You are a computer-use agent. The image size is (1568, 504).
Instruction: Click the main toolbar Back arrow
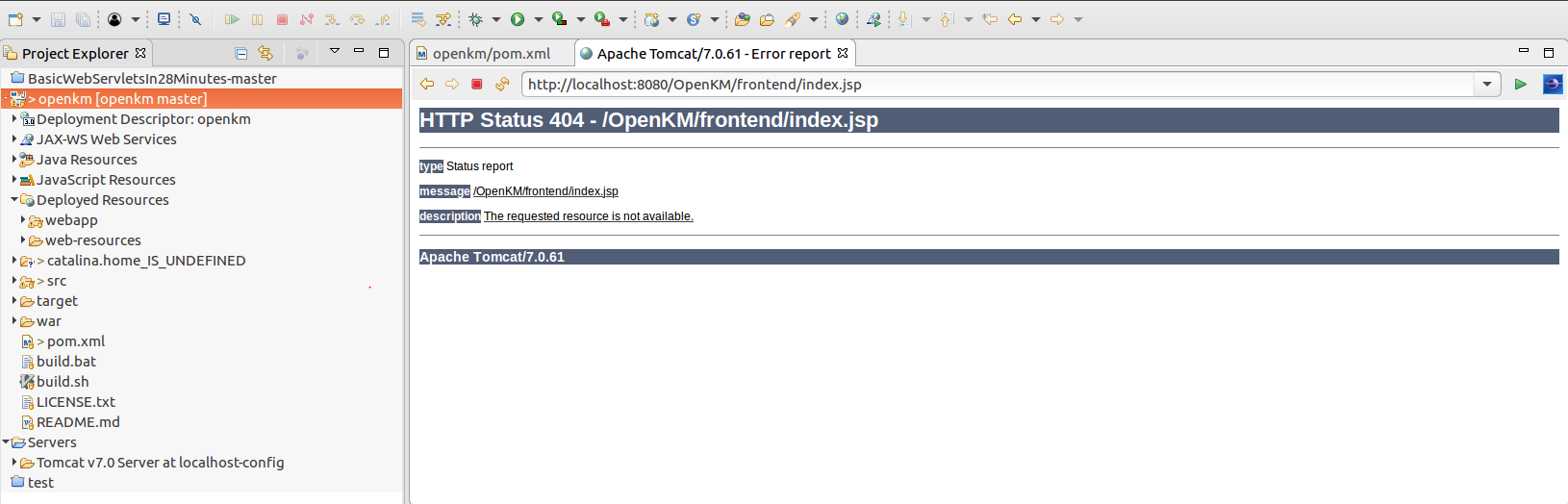[1015, 19]
